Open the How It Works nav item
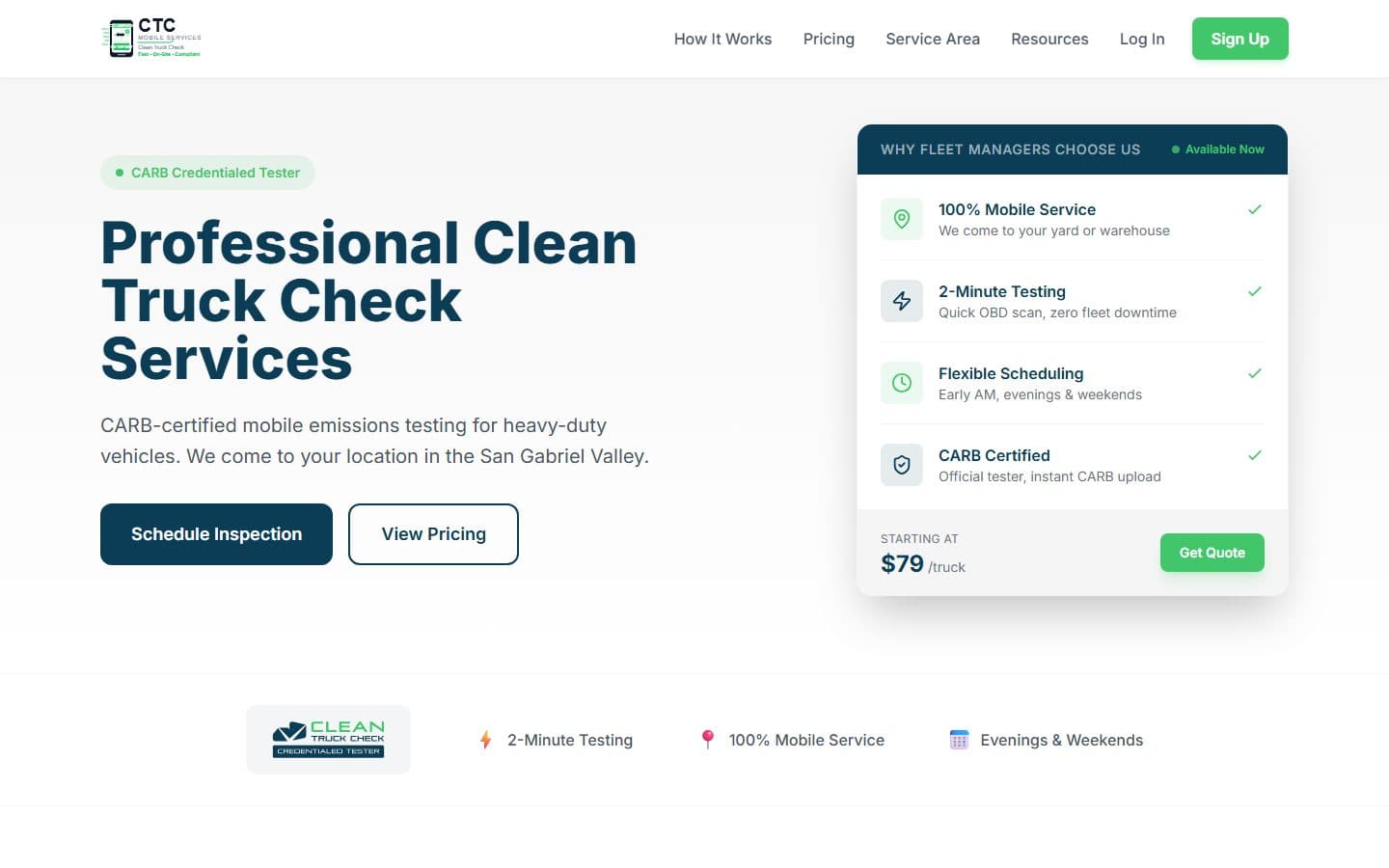Screen dimensions: 1389x868 tap(722, 39)
